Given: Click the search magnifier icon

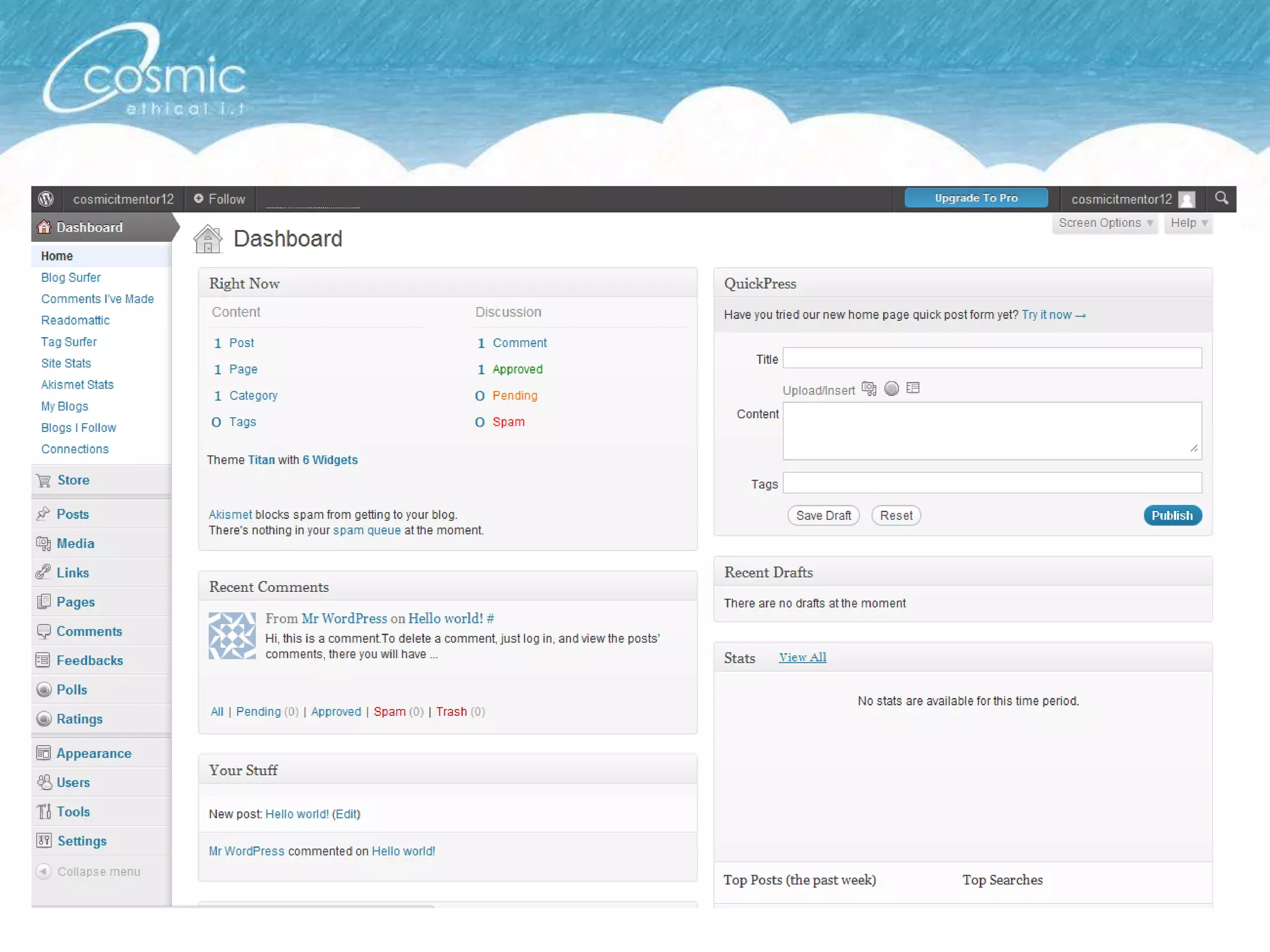Looking at the screenshot, I should 1221,198.
